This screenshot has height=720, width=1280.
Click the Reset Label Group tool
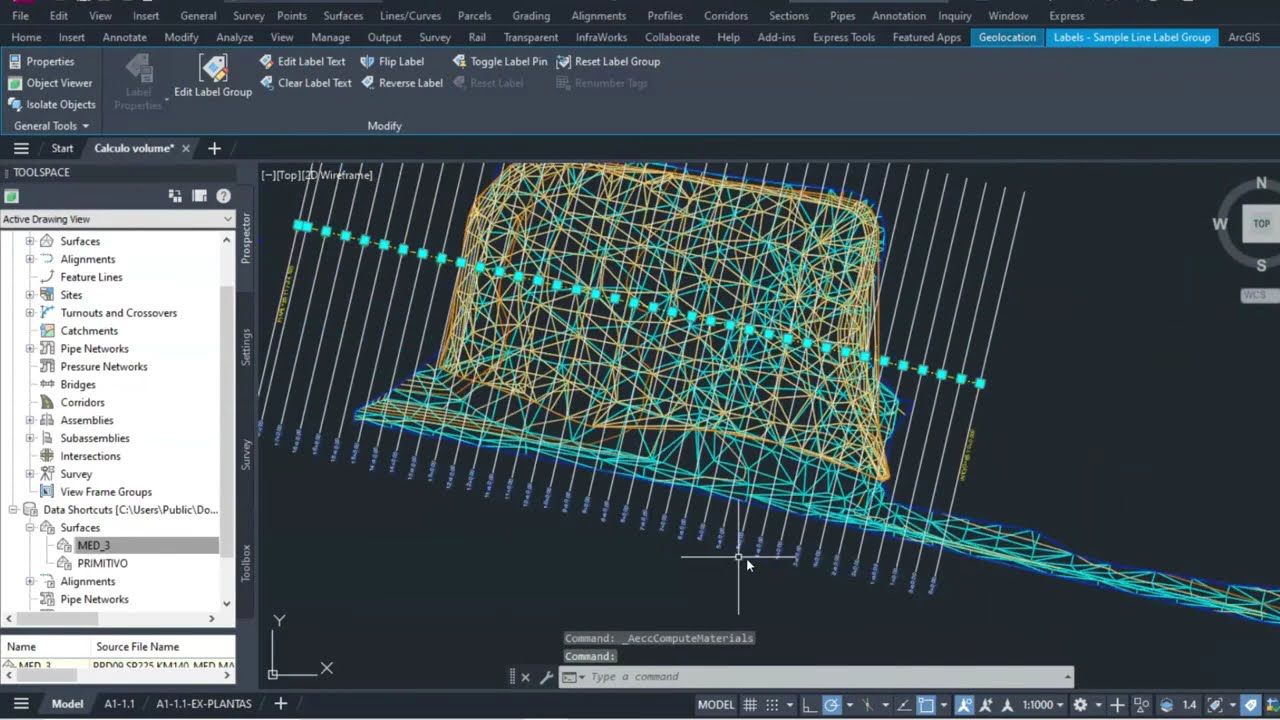tap(608, 61)
